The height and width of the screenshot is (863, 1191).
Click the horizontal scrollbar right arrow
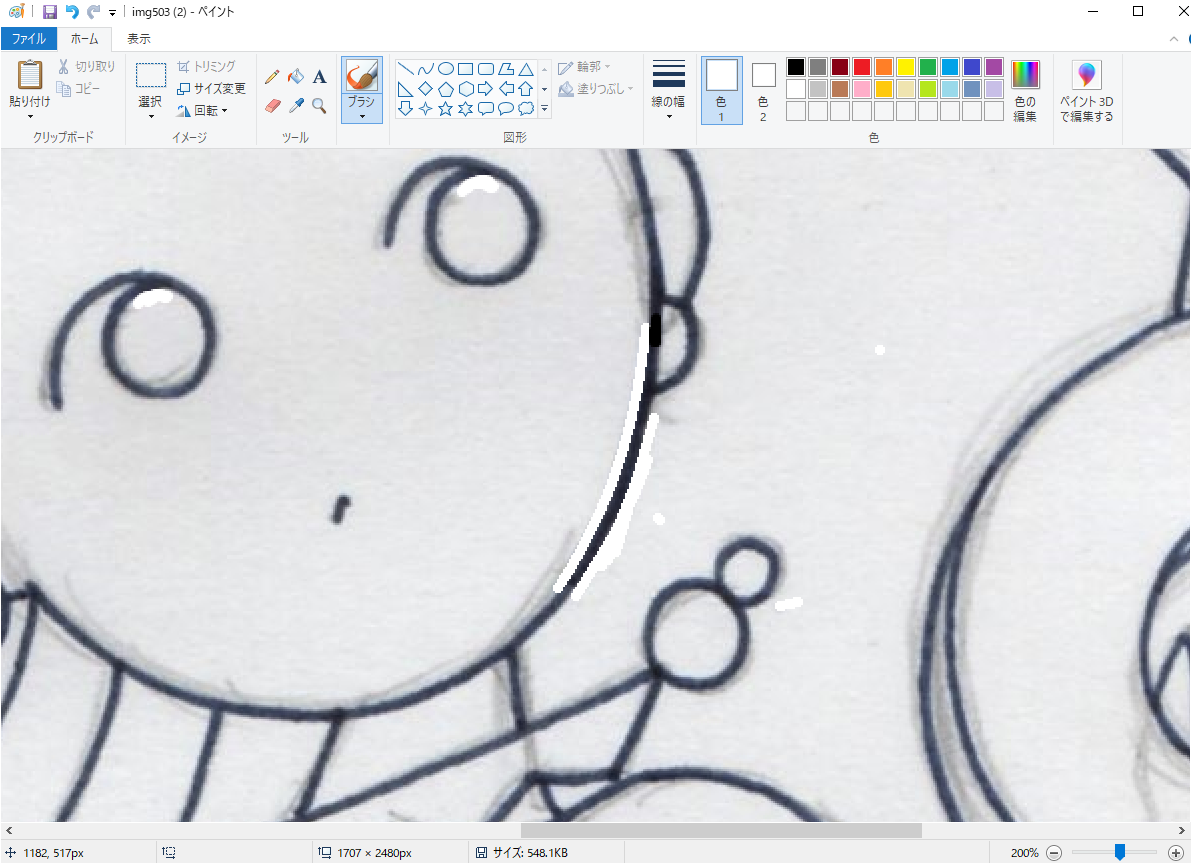point(1182,830)
